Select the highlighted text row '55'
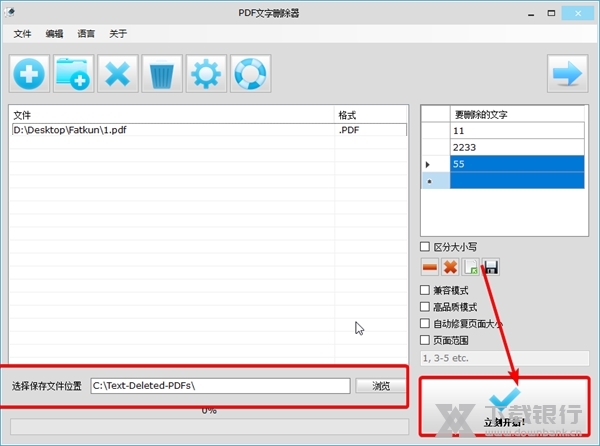600x446 pixels. (517, 164)
